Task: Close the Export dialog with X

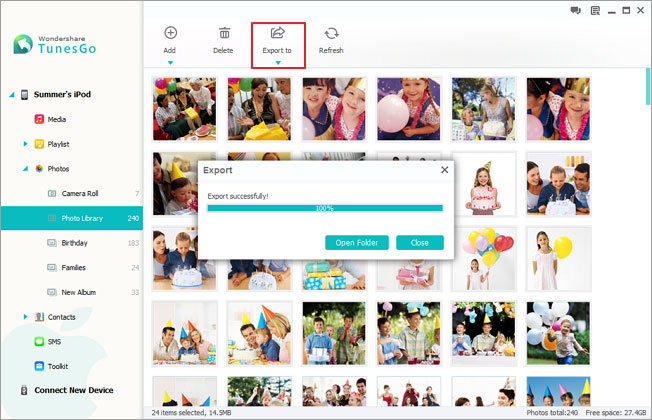Action: [x=445, y=170]
